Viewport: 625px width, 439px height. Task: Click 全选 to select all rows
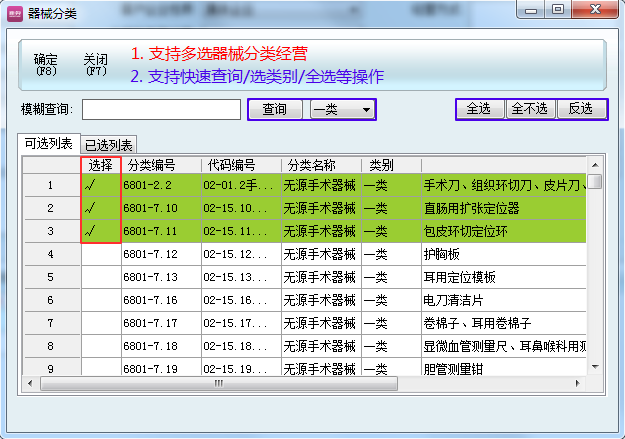[480, 109]
